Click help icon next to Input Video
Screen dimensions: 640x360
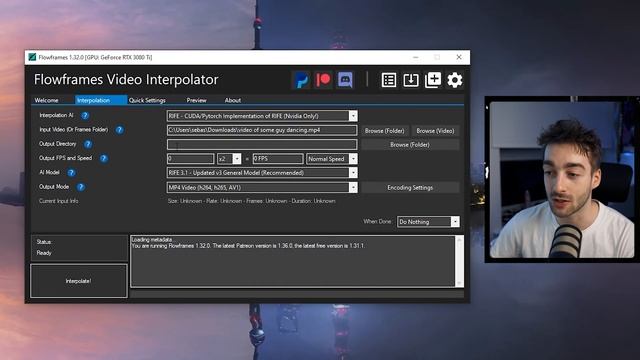point(119,130)
